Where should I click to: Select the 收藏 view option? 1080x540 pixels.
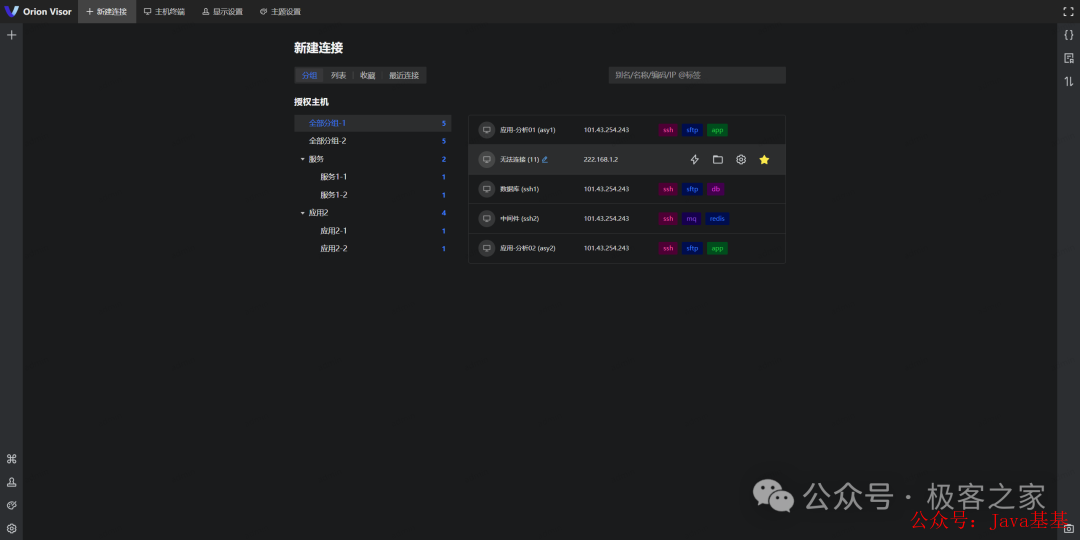[x=367, y=76]
